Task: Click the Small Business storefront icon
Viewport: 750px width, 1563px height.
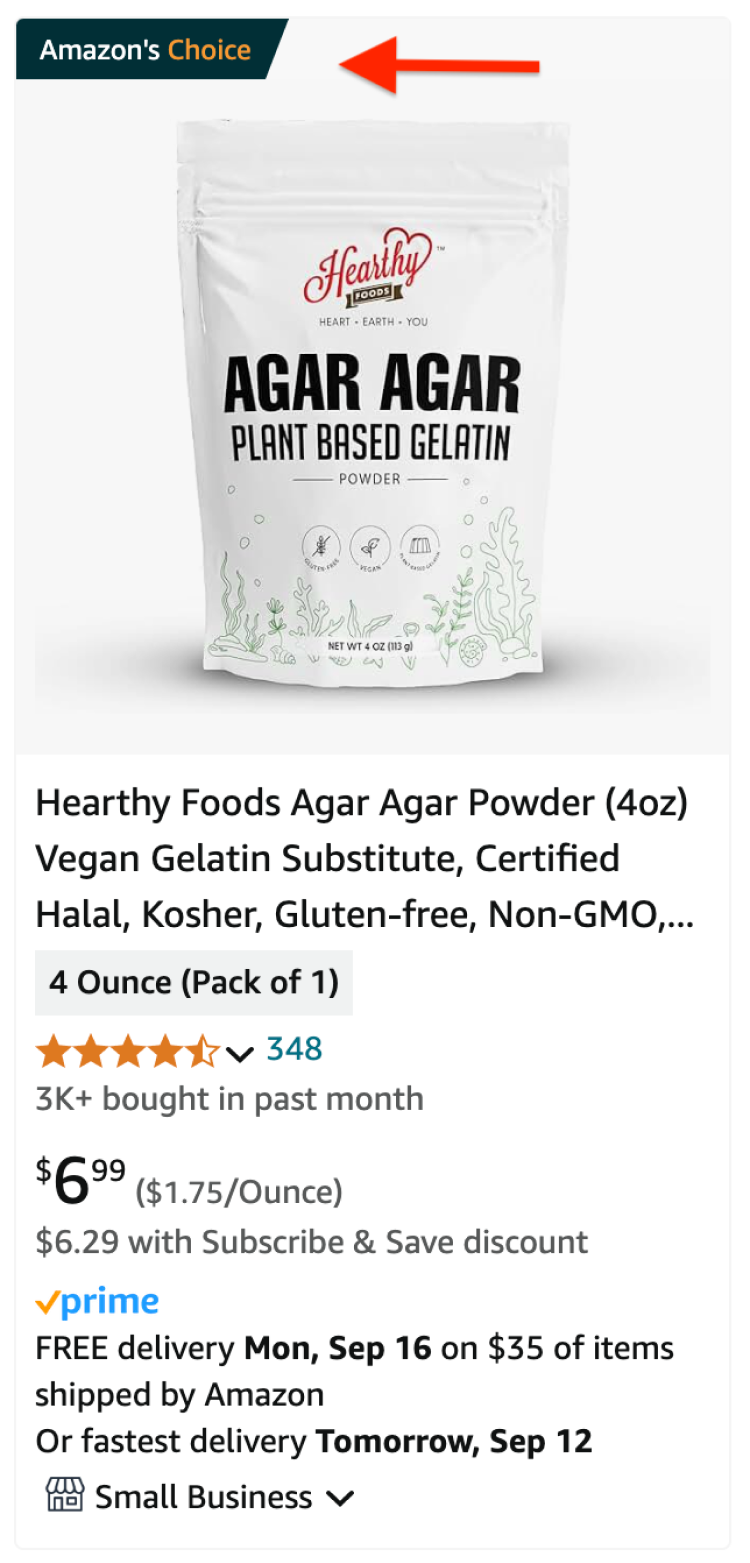Action: 64,1496
